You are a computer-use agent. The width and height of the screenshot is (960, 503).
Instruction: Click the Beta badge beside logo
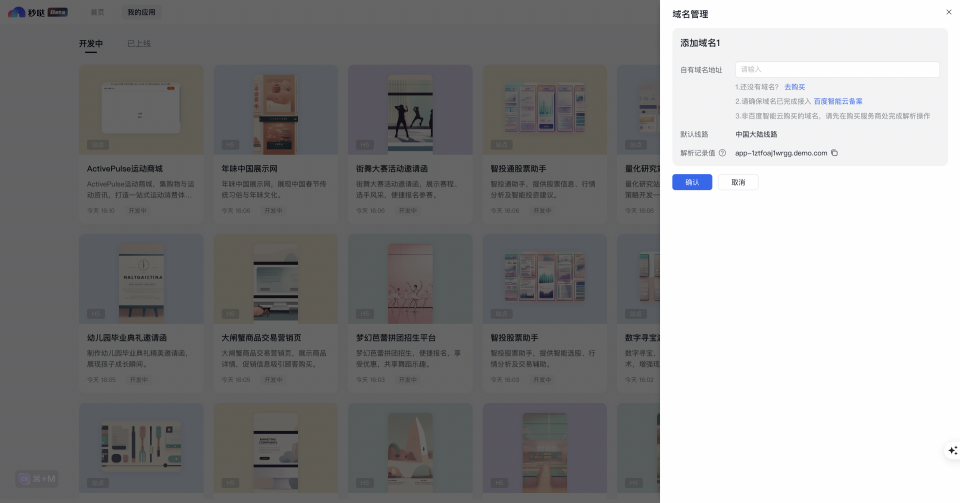coord(58,12)
